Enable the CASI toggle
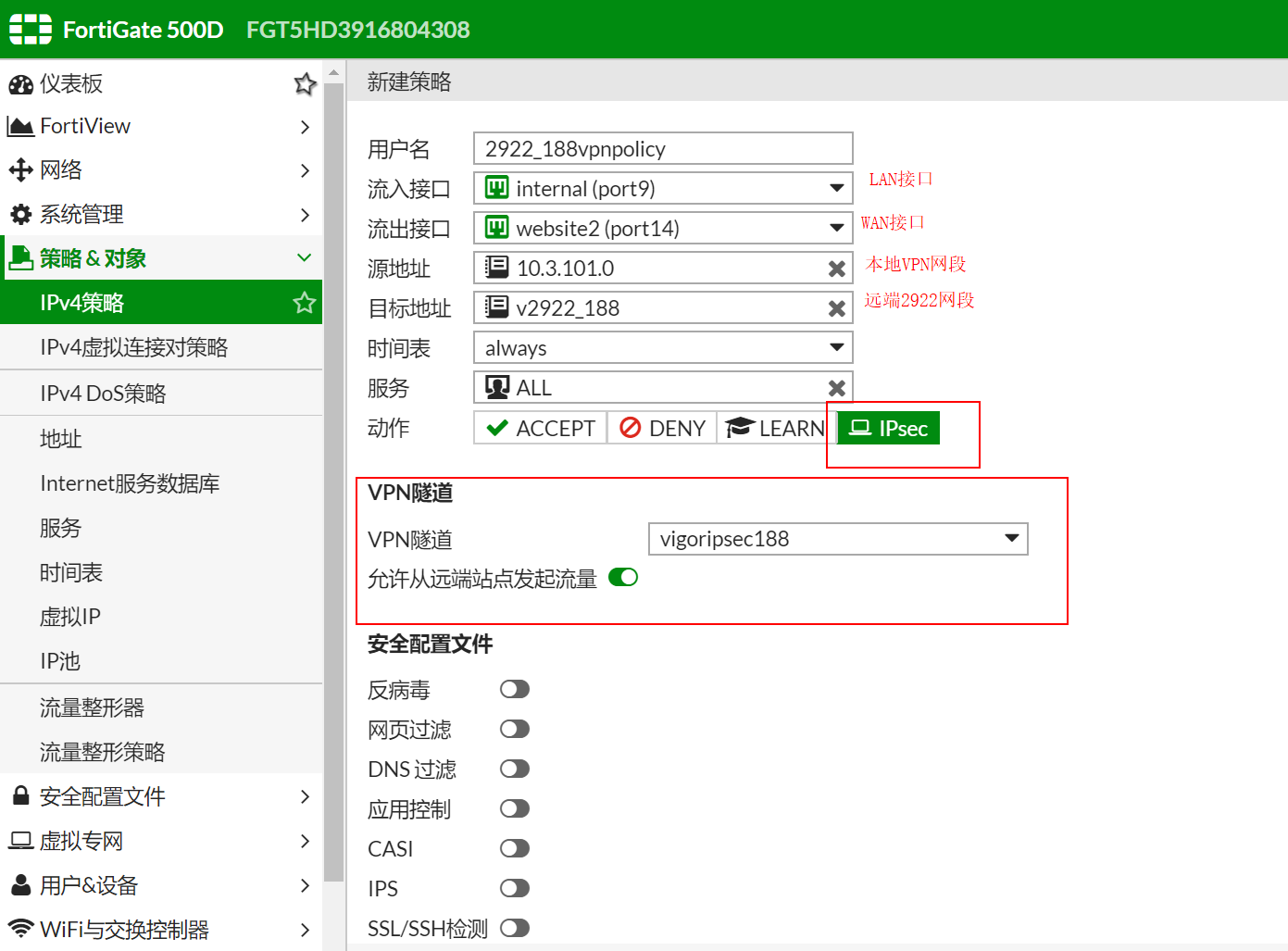Image resolution: width=1288 pixels, height=951 pixels. coord(515,848)
